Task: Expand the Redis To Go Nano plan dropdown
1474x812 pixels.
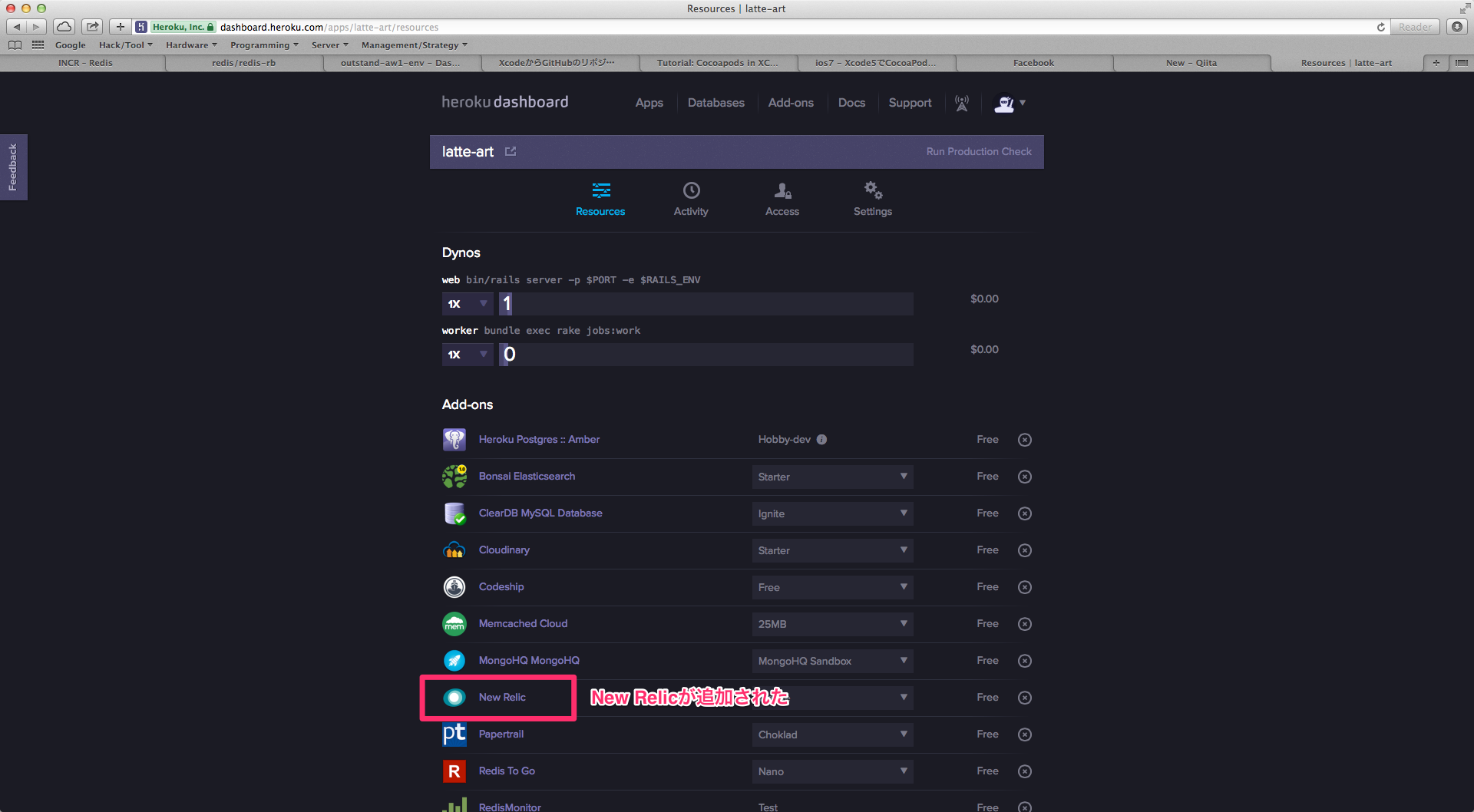Action: pos(833,771)
